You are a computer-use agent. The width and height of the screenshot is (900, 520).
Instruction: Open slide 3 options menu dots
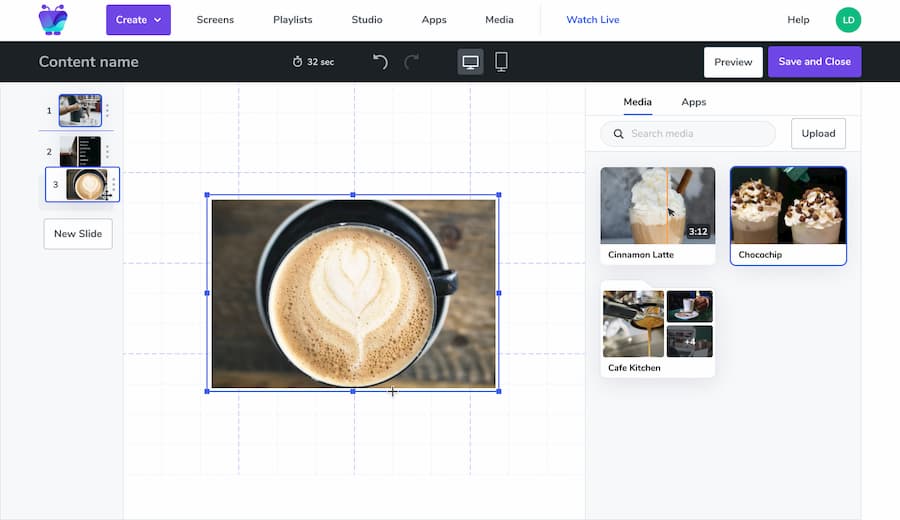pos(114,184)
